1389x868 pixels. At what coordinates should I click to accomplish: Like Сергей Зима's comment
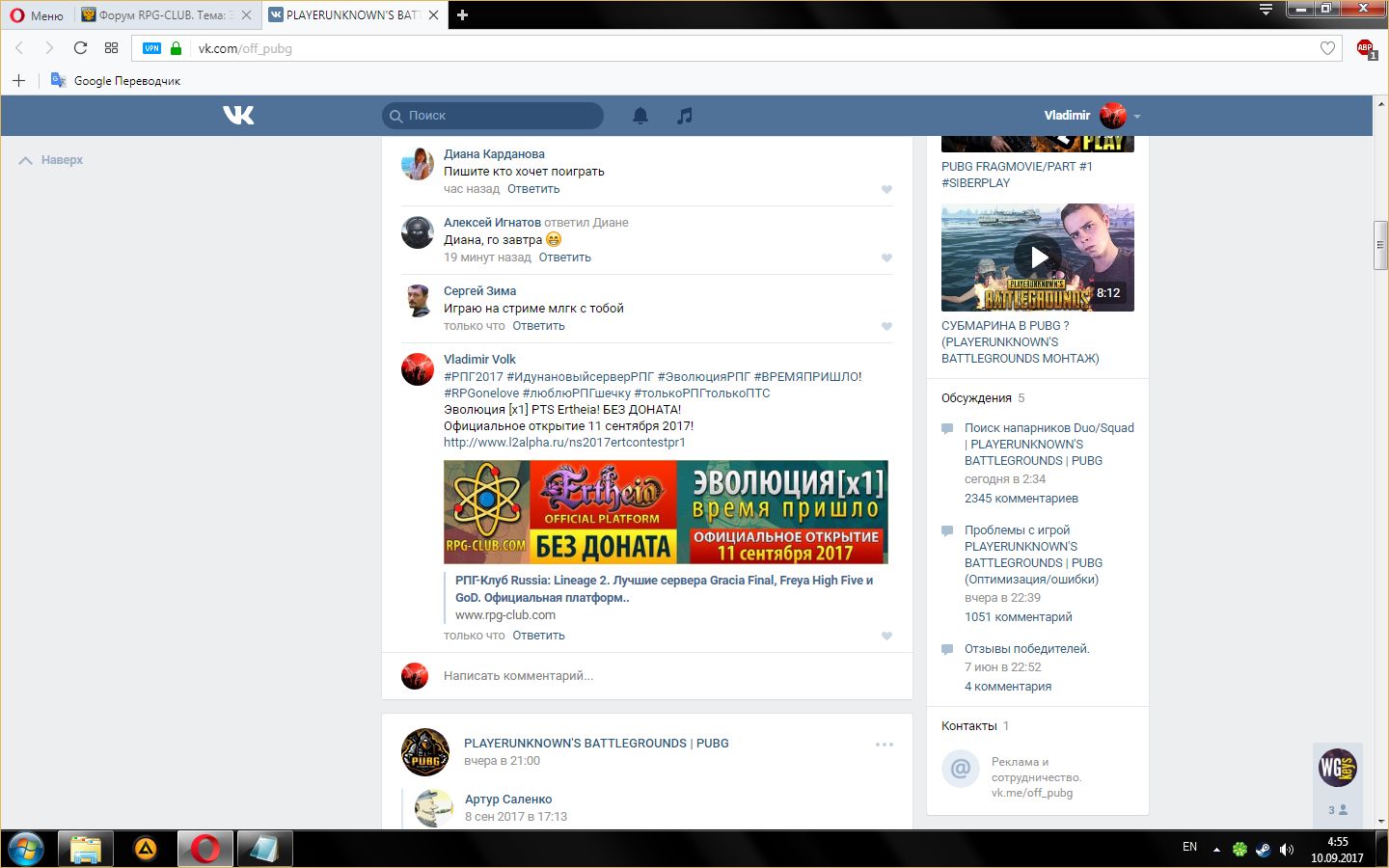(x=886, y=326)
